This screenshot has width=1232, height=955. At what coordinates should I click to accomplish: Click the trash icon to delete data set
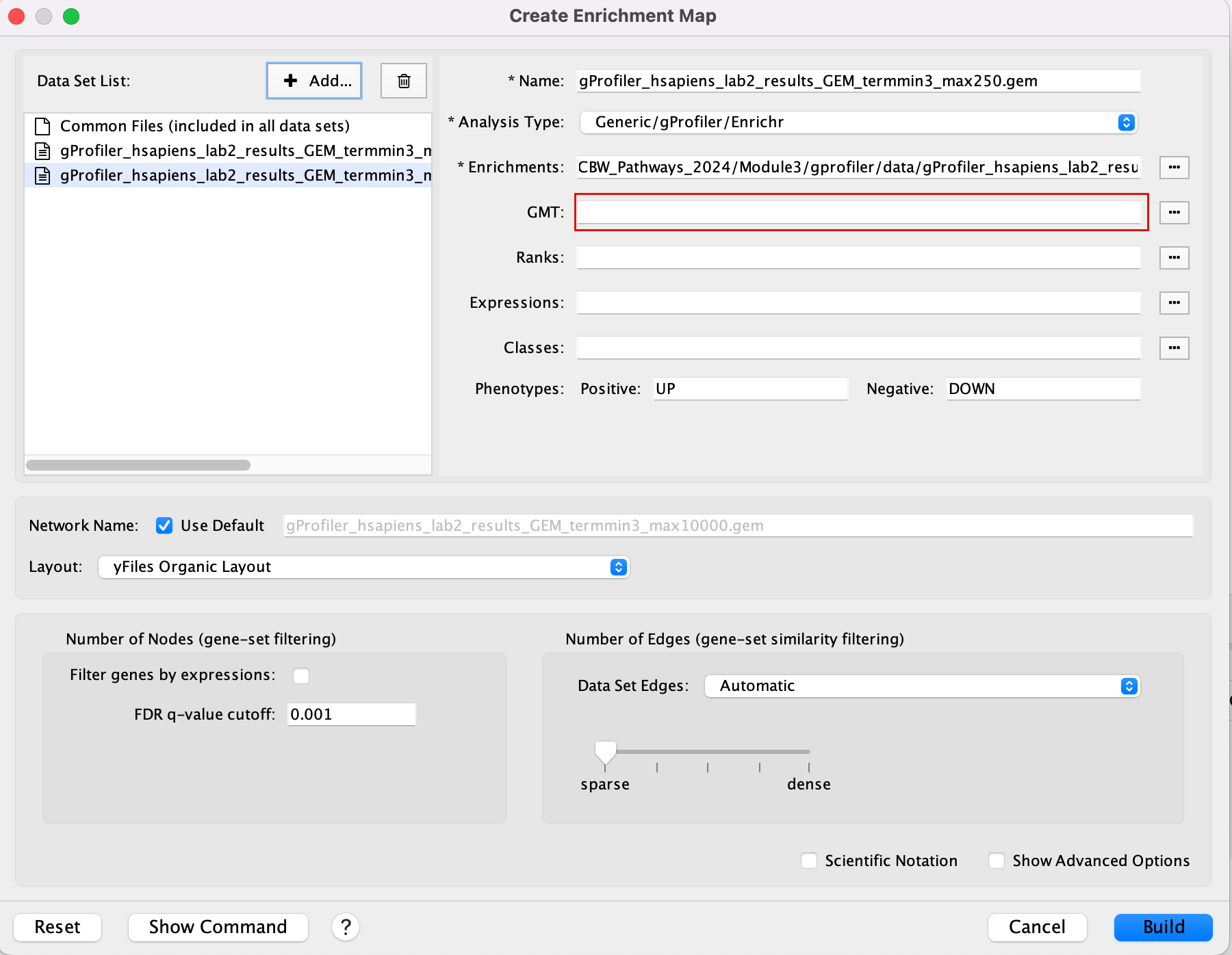coord(404,81)
